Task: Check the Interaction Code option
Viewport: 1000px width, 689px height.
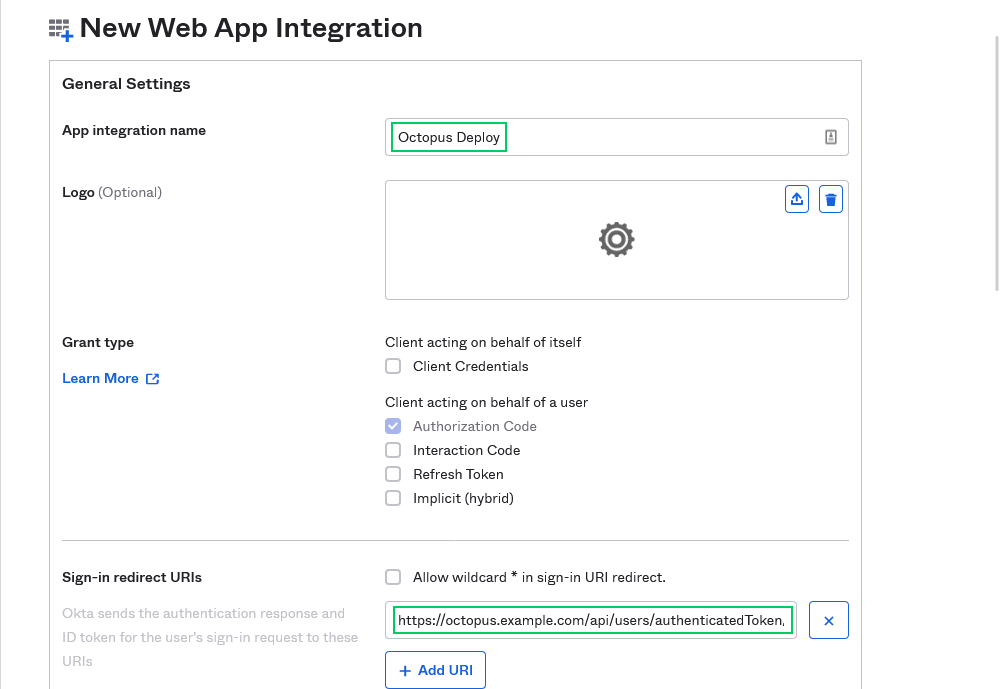Action: [x=394, y=450]
